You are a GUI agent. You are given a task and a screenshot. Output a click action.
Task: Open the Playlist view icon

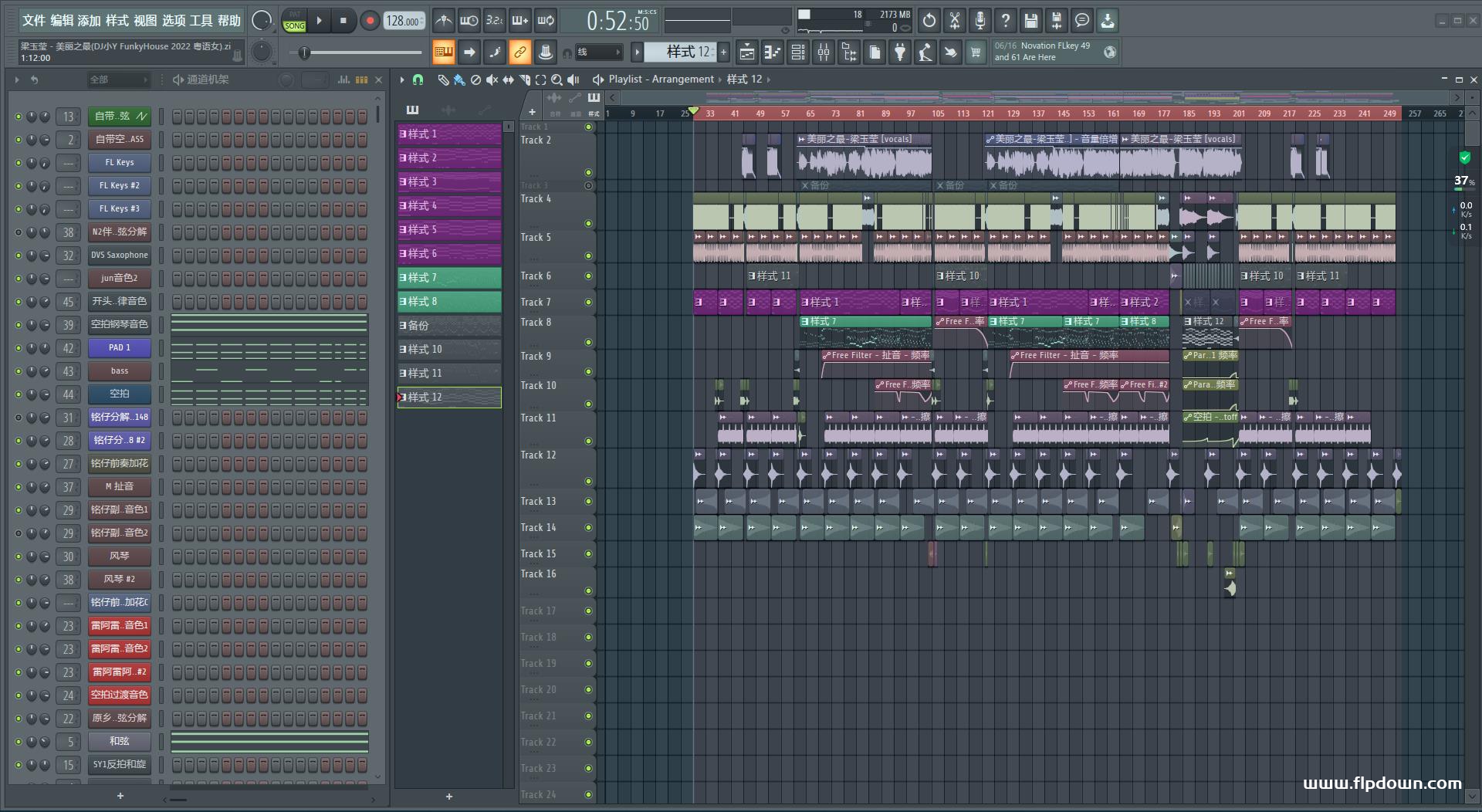pos(746,52)
